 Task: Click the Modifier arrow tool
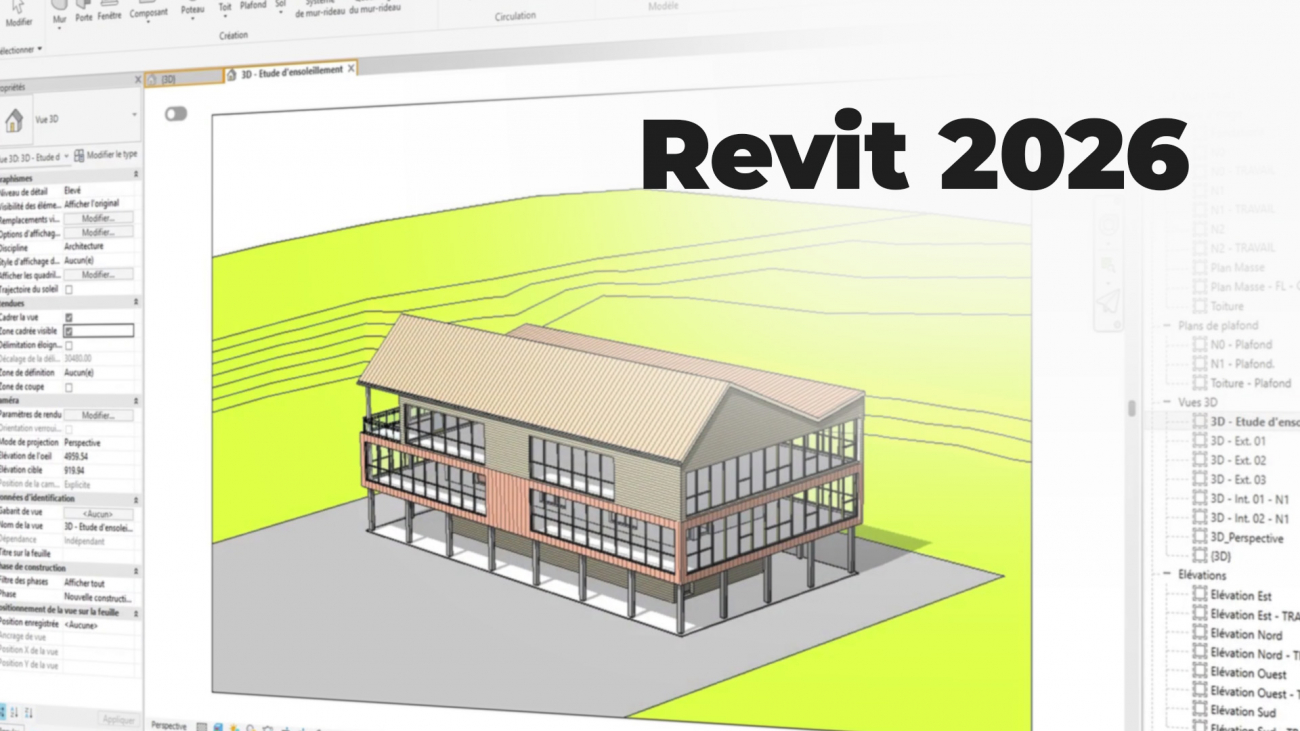[x=18, y=12]
